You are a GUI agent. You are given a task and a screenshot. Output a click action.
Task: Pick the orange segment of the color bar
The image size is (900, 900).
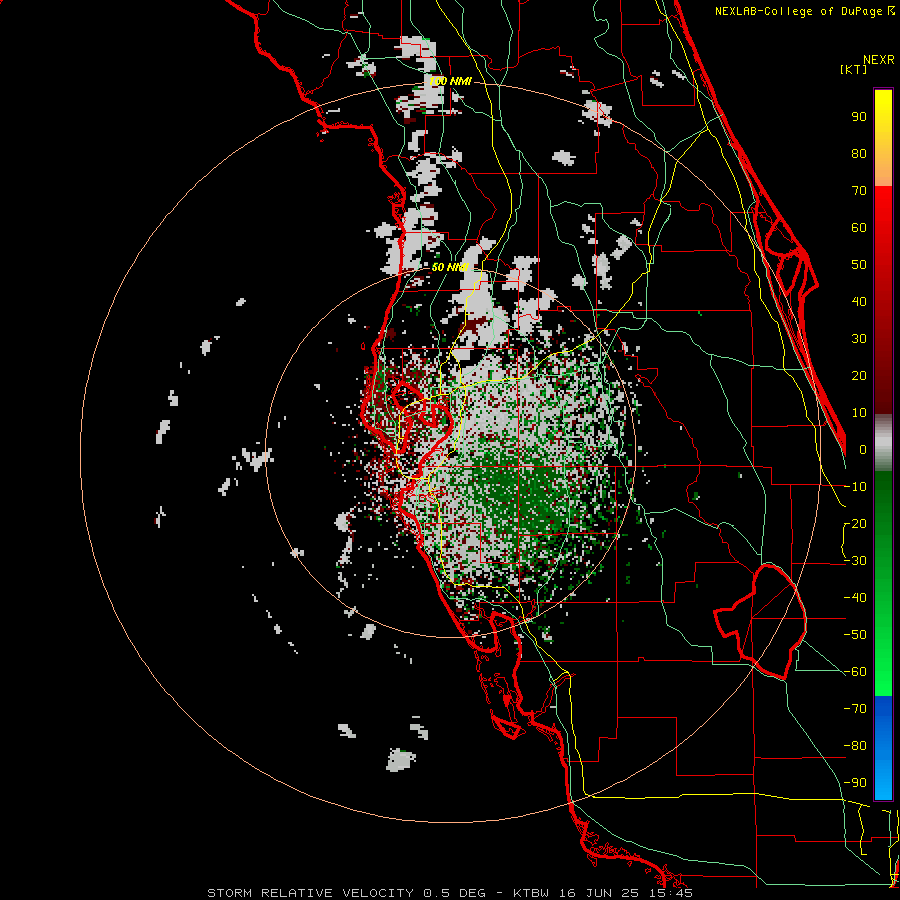883,169
